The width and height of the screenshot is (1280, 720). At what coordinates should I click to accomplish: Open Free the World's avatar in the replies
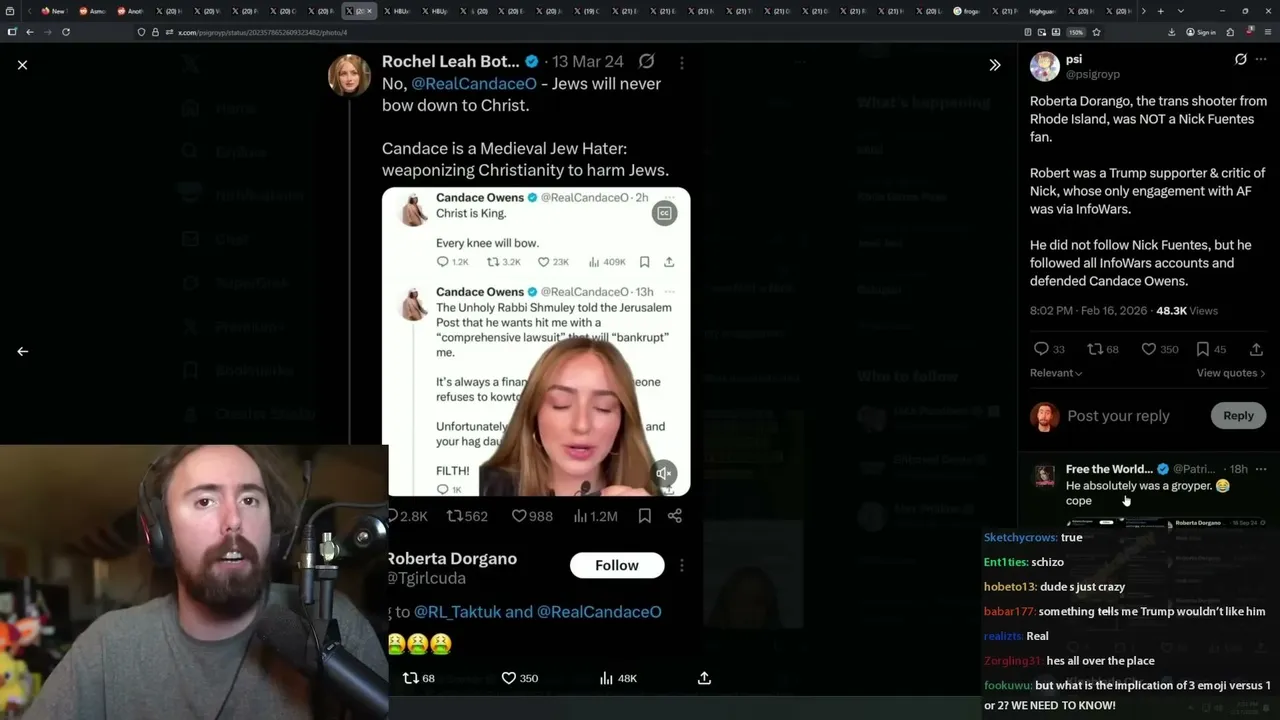pyautogui.click(x=1044, y=475)
